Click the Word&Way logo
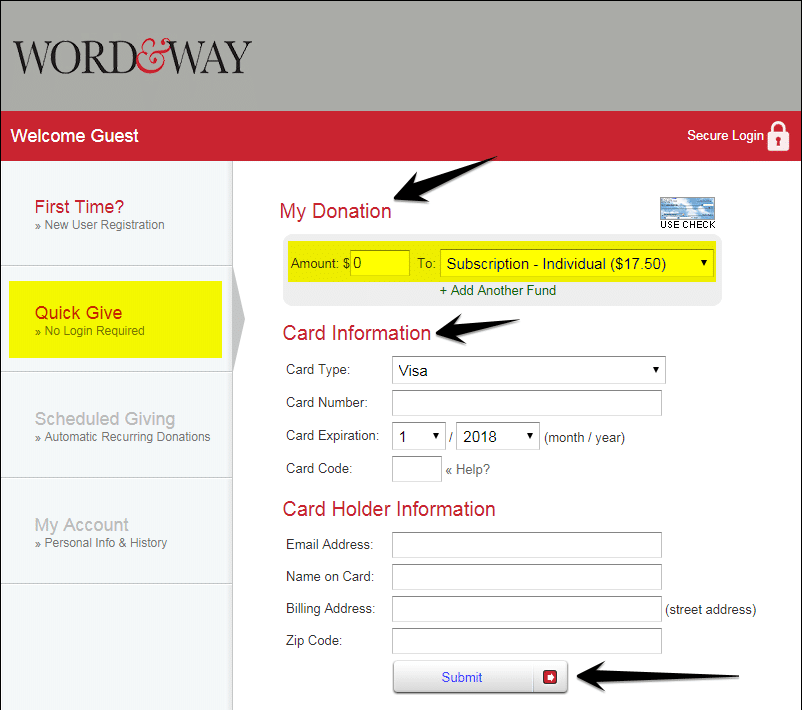Viewport: 802px width, 710px height. tap(131, 56)
